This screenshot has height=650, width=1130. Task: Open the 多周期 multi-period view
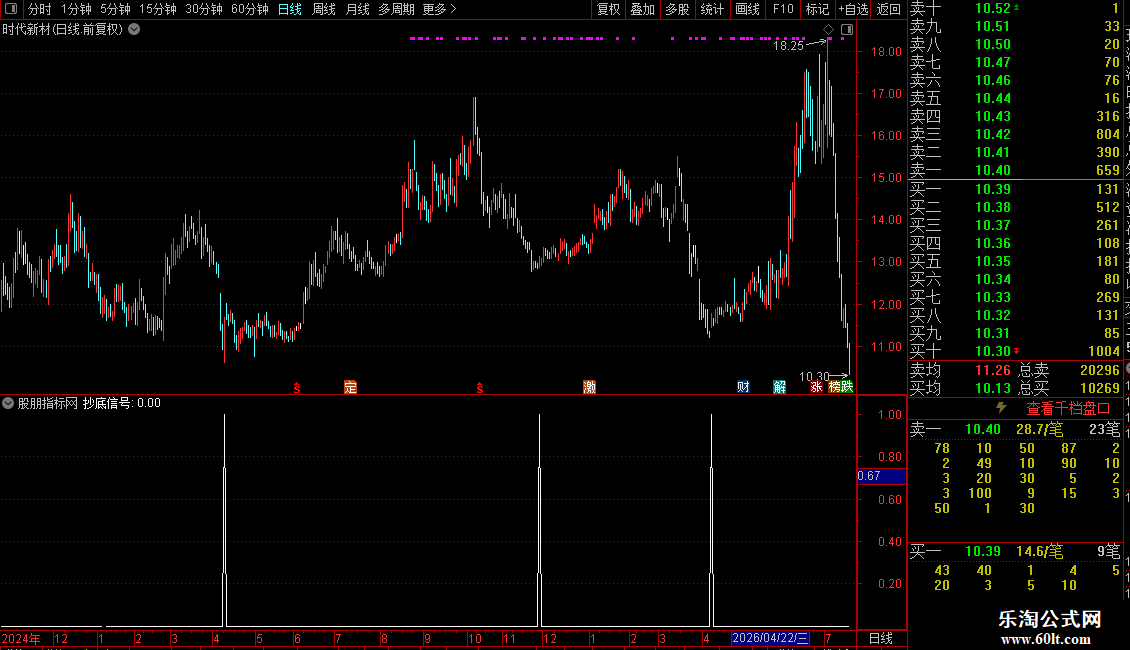click(396, 9)
